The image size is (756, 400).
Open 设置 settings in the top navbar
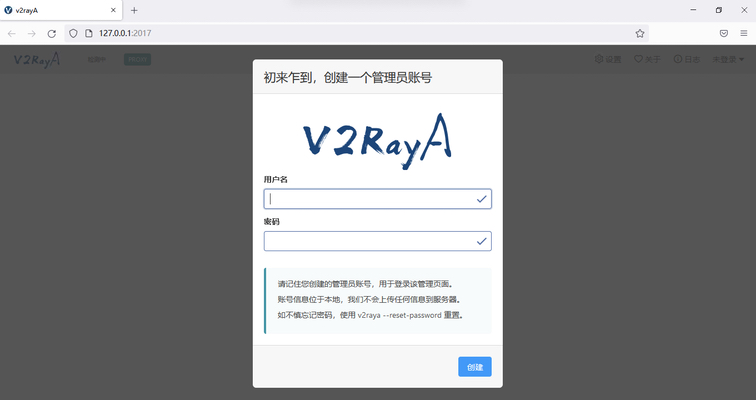click(x=608, y=59)
